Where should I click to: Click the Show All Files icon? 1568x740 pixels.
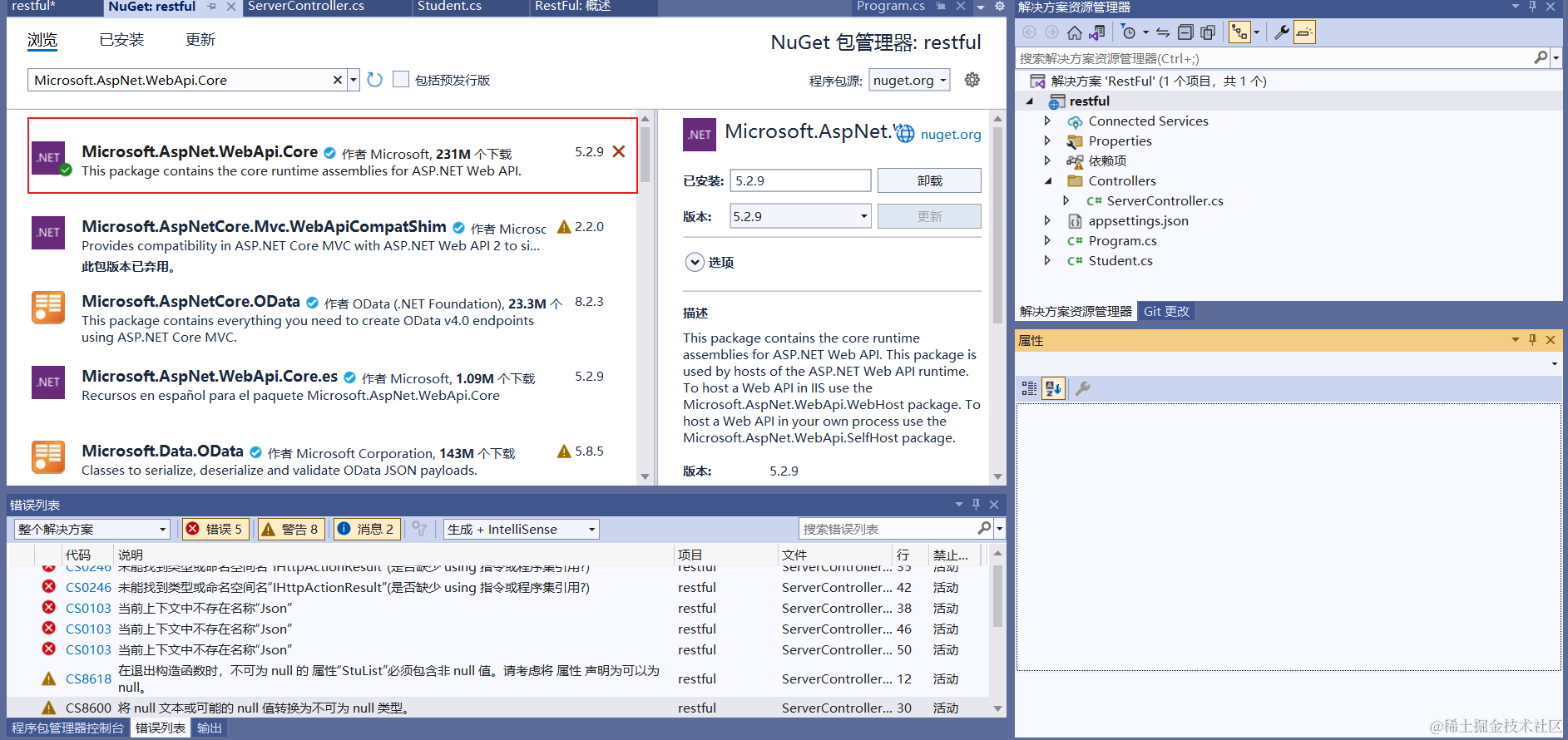click(x=1208, y=32)
